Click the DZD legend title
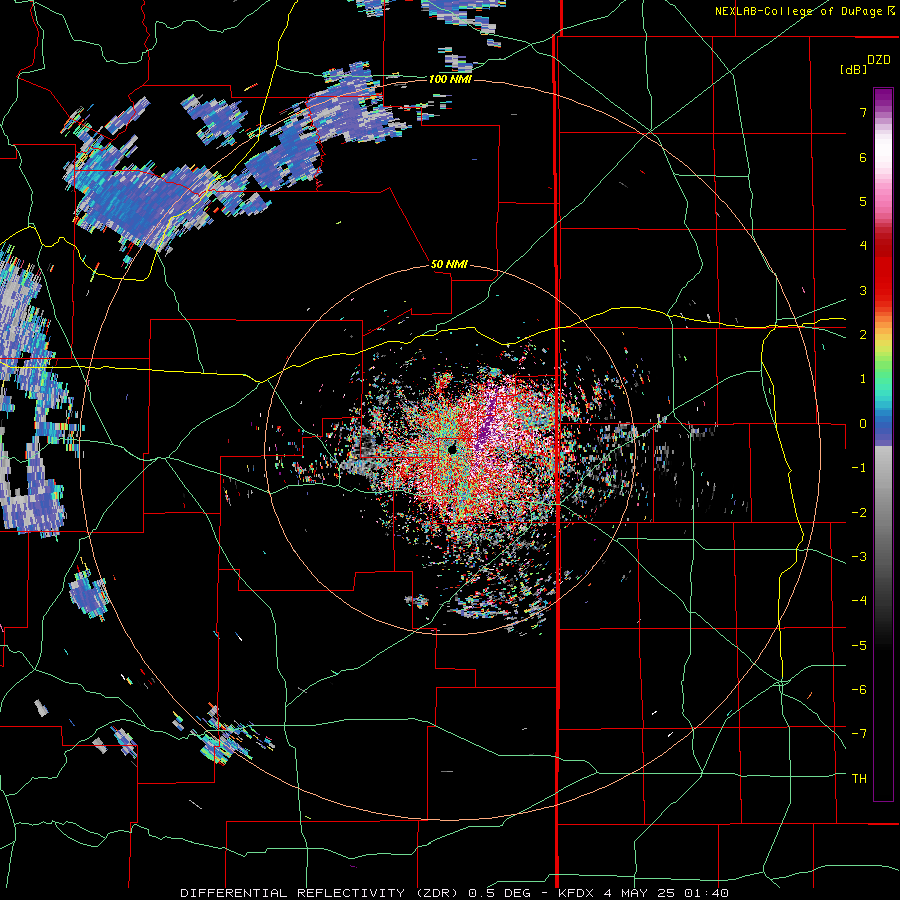900x900 pixels. point(879,60)
